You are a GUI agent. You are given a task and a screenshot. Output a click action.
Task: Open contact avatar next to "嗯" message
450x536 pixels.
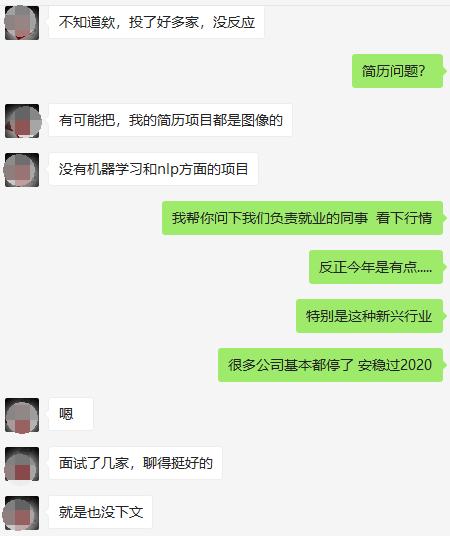coord(22,415)
